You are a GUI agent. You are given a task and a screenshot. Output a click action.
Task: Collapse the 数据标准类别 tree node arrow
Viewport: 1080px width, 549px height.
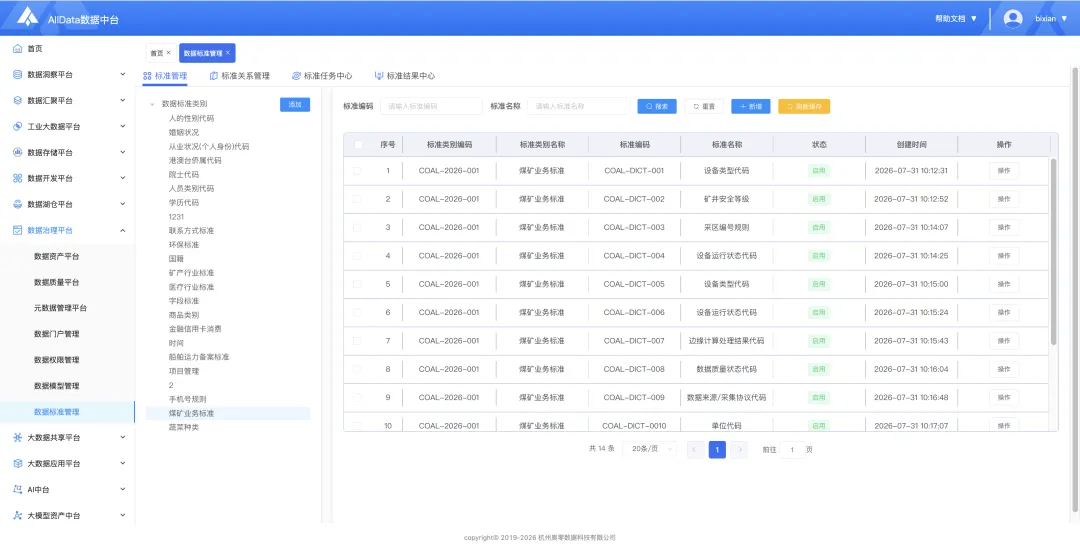pos(152,105)
